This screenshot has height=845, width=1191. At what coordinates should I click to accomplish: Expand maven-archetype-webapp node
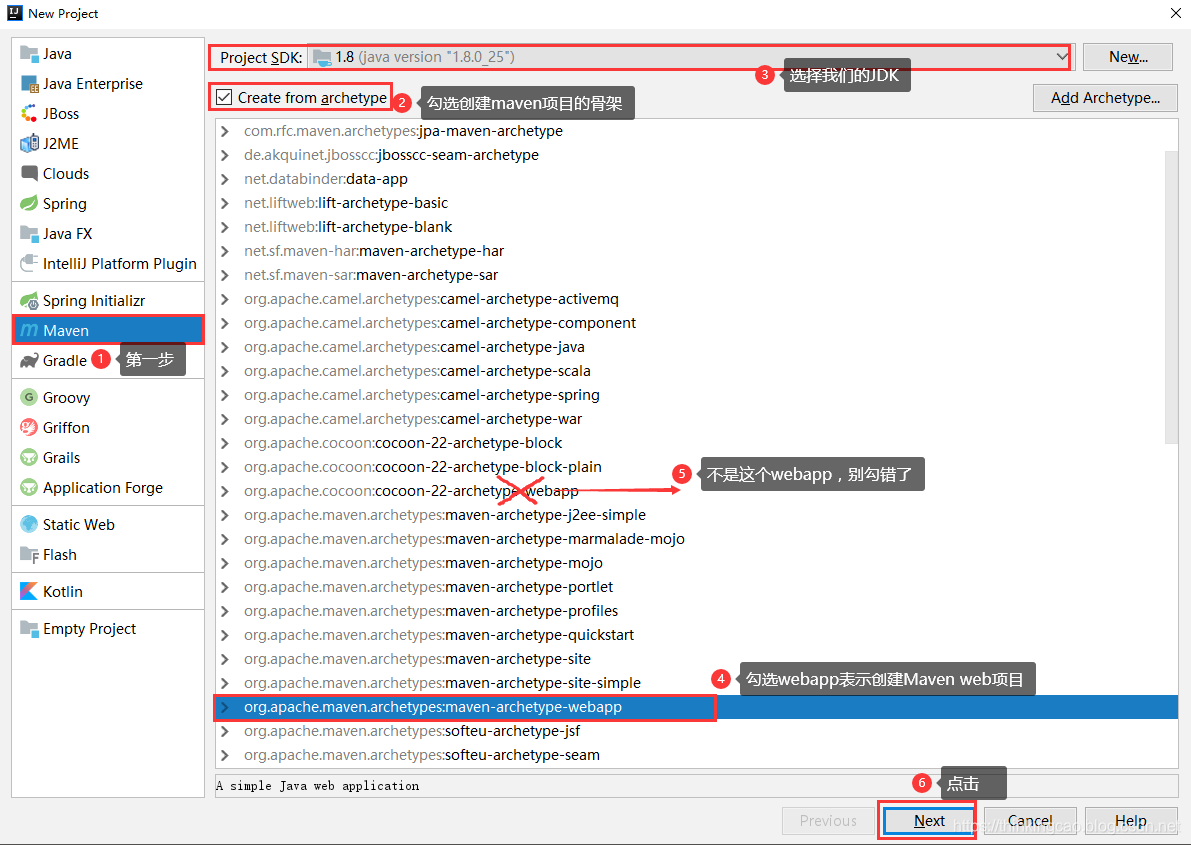click(x=225, y=707)
